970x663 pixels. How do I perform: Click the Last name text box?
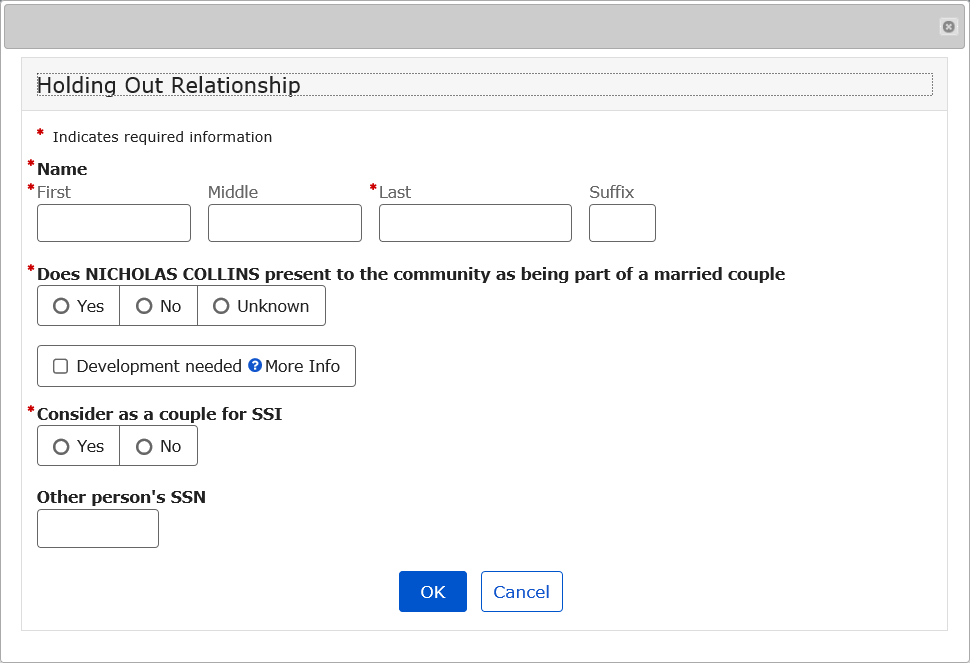pyautogui.click(x=475, y=223)
